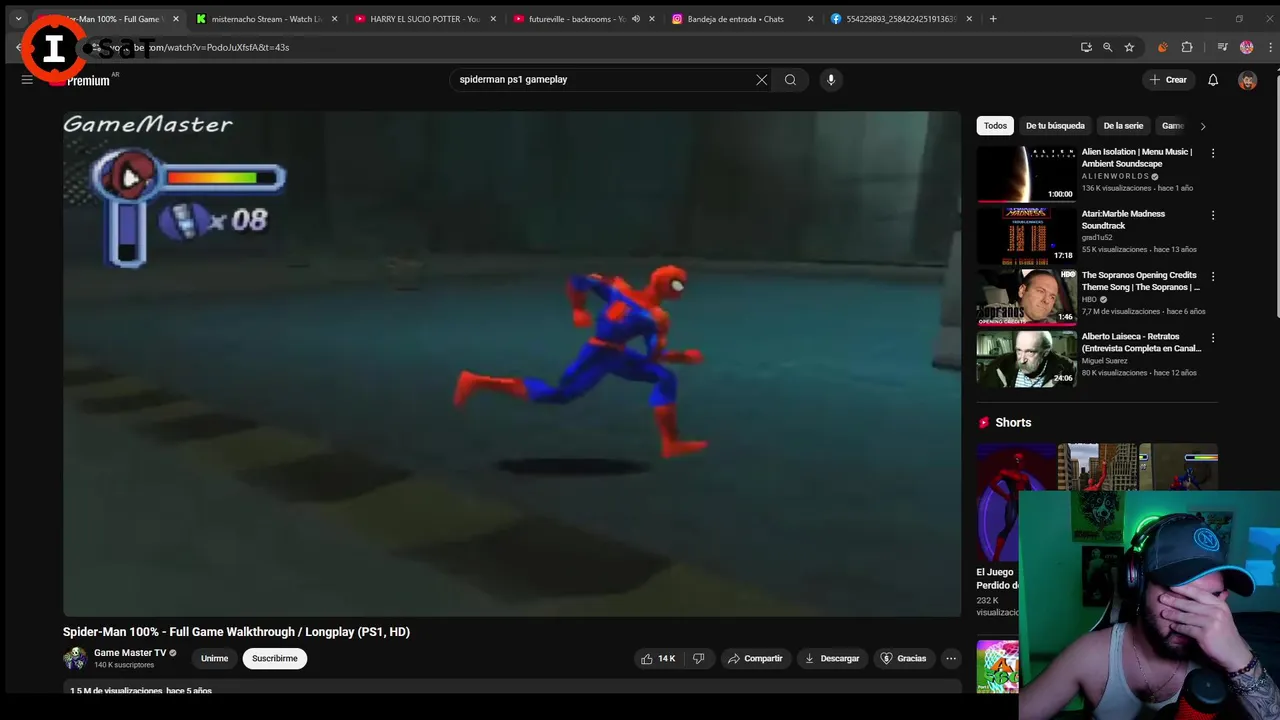
Task: Click the magnifier search button
Action: (790, 80)
